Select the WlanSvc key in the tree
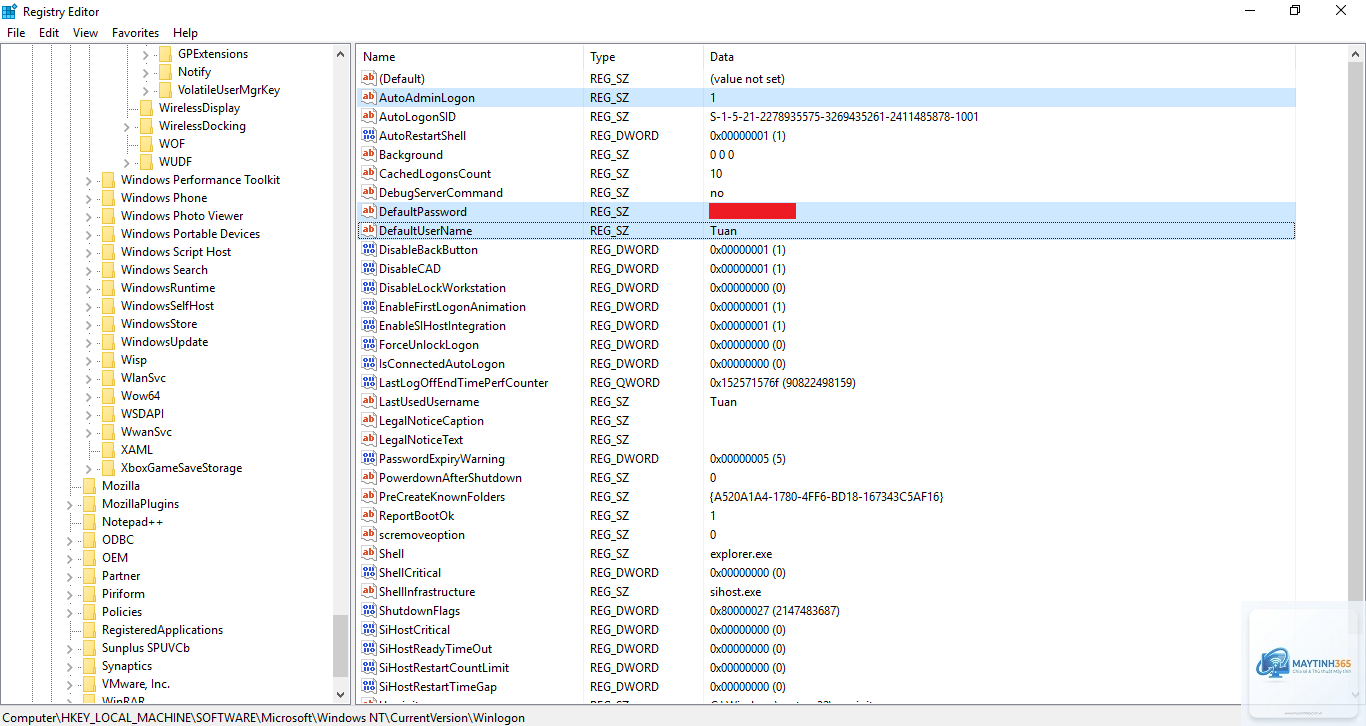The width and height of the screenshot is (1366, 726). 143,378
